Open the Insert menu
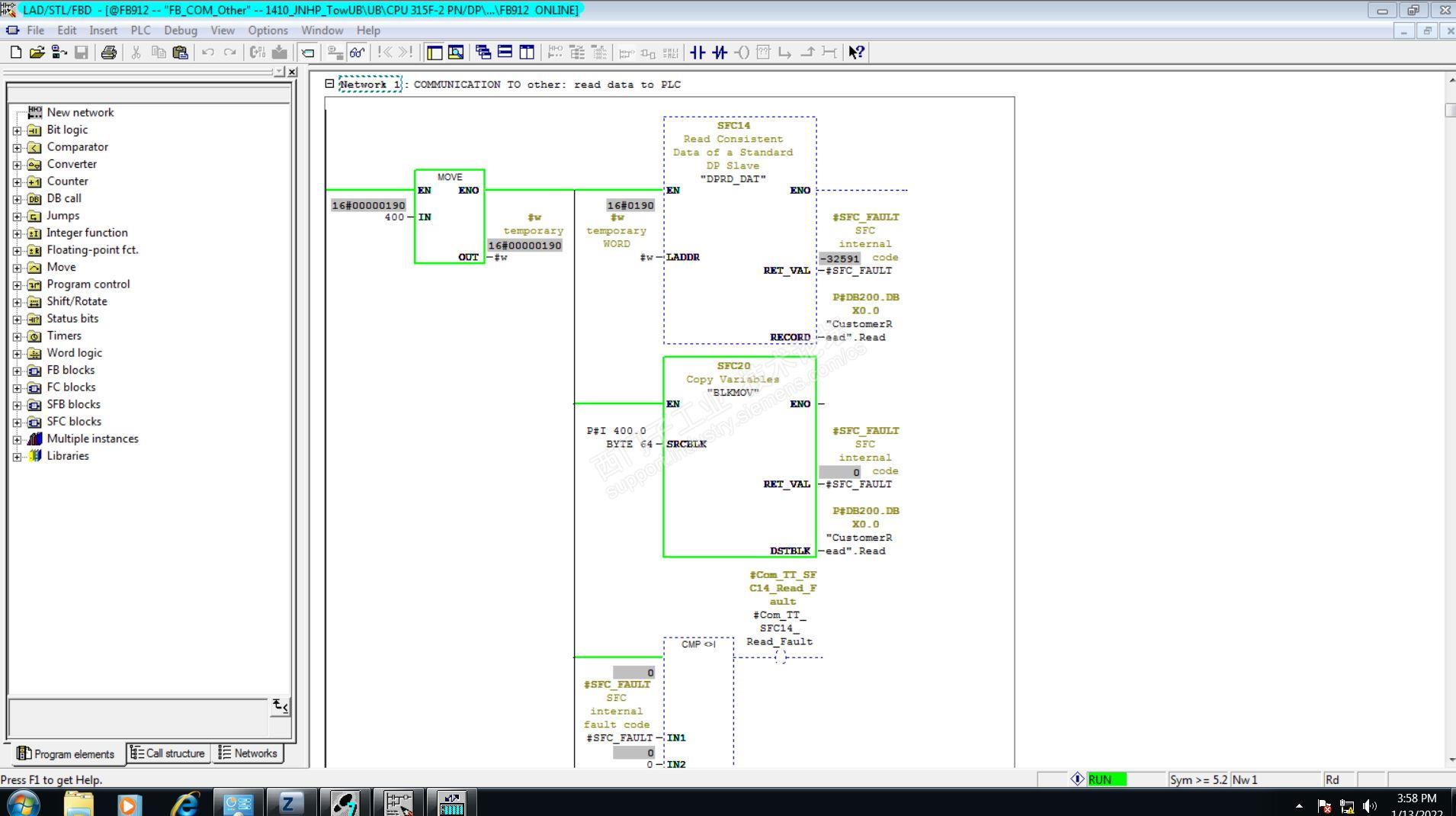 pyautogui.click(x=103, y=31)
